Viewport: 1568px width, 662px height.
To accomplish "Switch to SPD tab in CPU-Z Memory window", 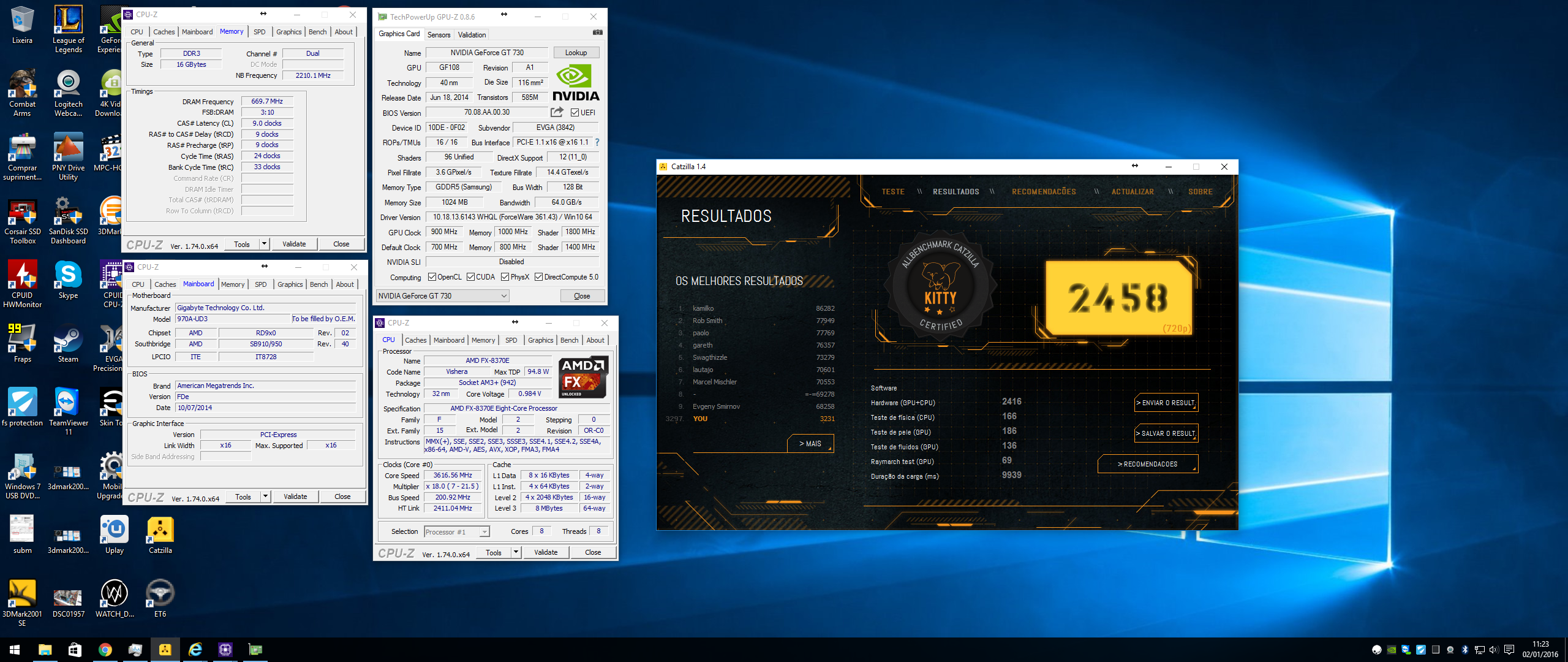I will pyautogui.click(x=260, y=32).
